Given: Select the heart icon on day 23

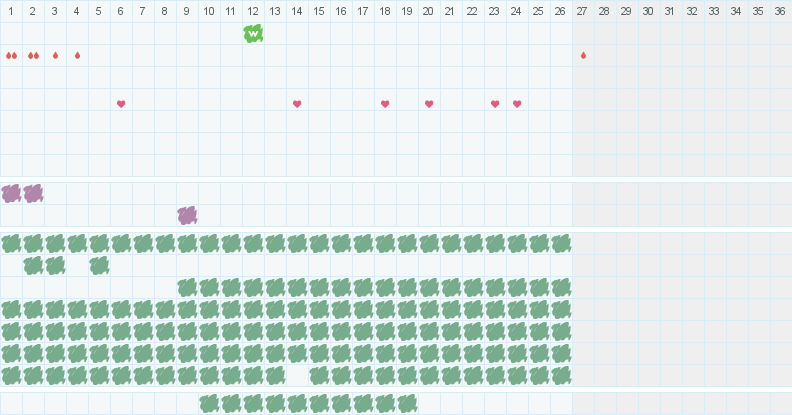Looking at the screenshot, I should [x=495, y=104].
